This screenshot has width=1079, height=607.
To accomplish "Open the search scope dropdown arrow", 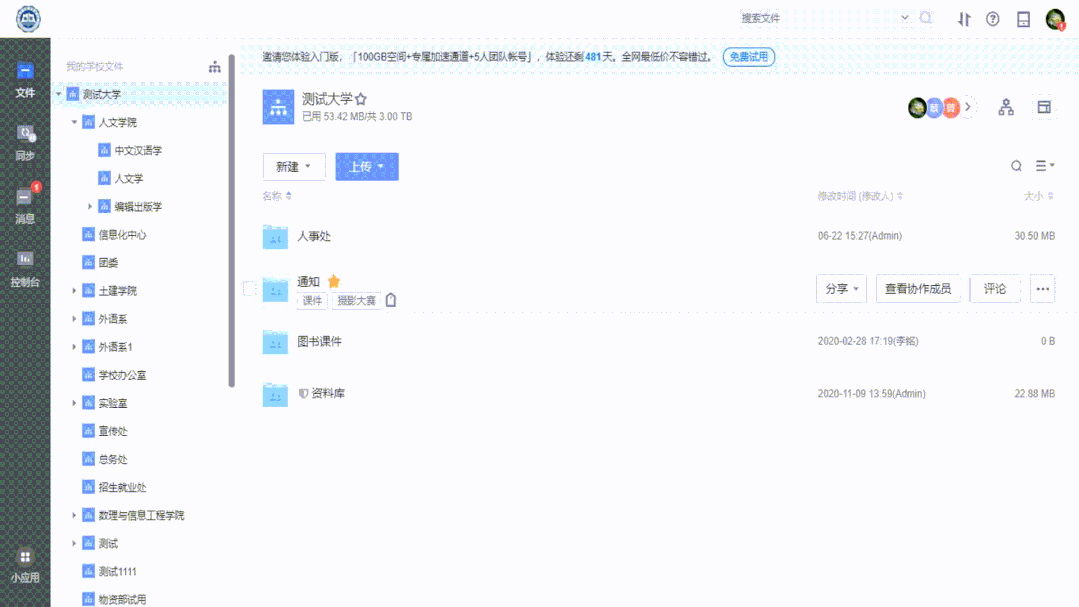I will coord(905,18).
